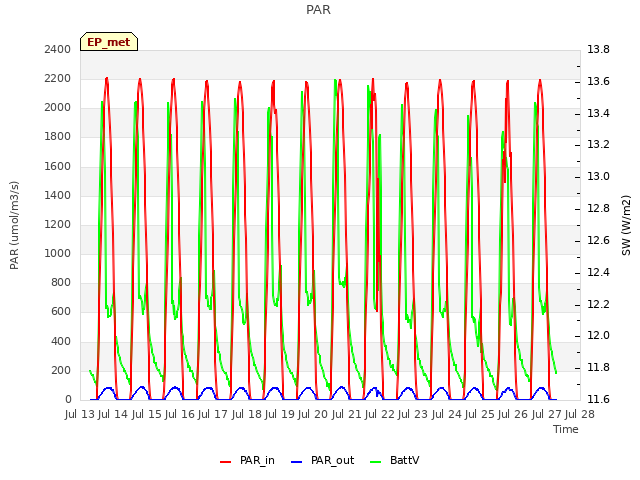Click the 13.2 right axis value
Viewport: 640px width, 480px height.
coord(598,145)
